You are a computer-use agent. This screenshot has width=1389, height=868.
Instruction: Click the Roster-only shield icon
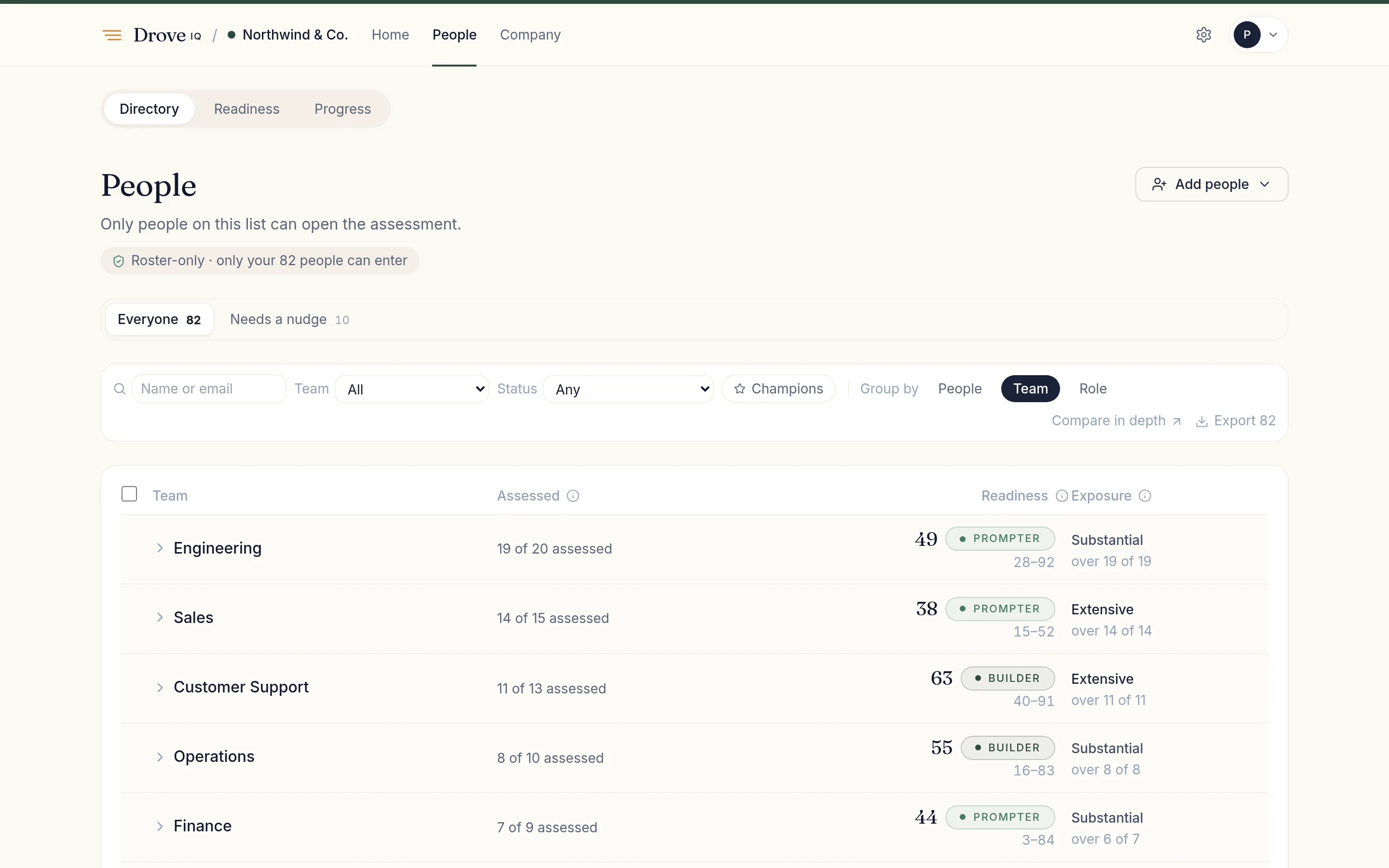119,261
